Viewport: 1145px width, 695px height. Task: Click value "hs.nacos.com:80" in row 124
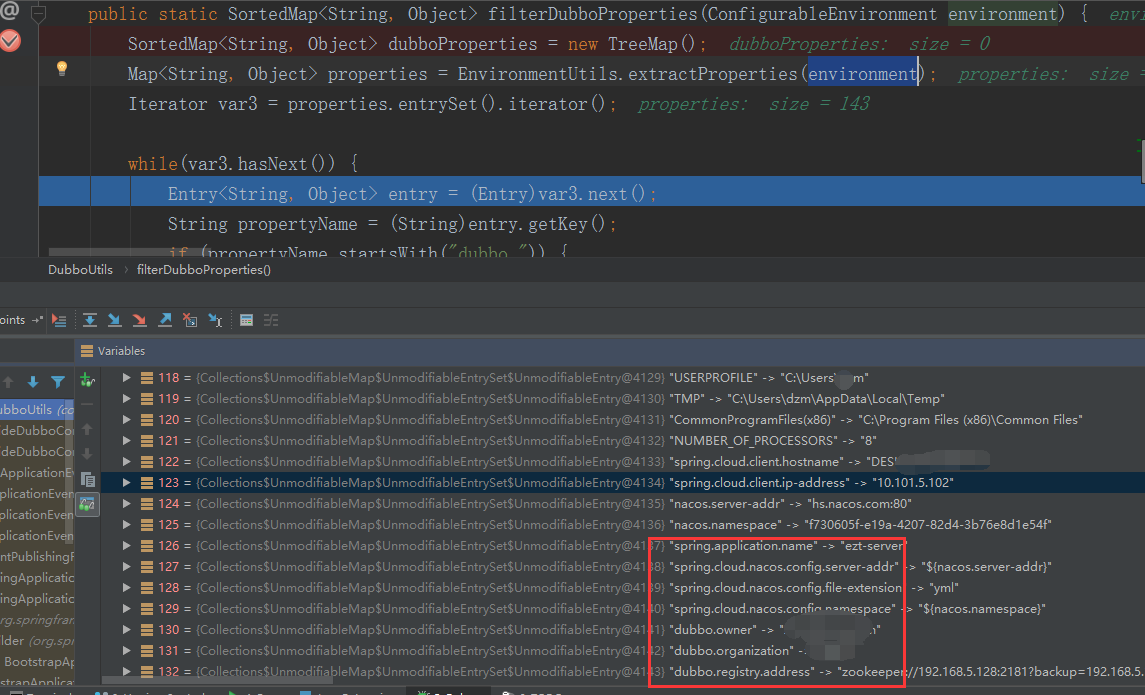pos(859,504)
